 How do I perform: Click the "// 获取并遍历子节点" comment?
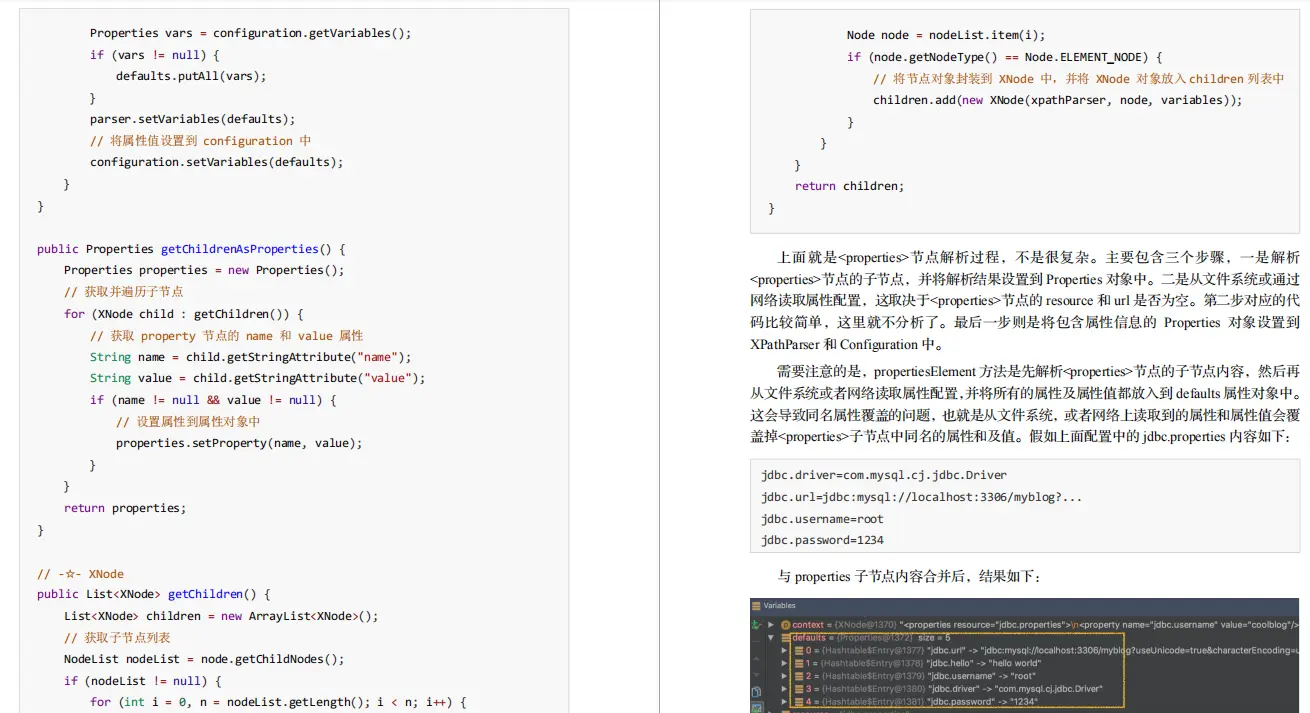tap(123, 292)
